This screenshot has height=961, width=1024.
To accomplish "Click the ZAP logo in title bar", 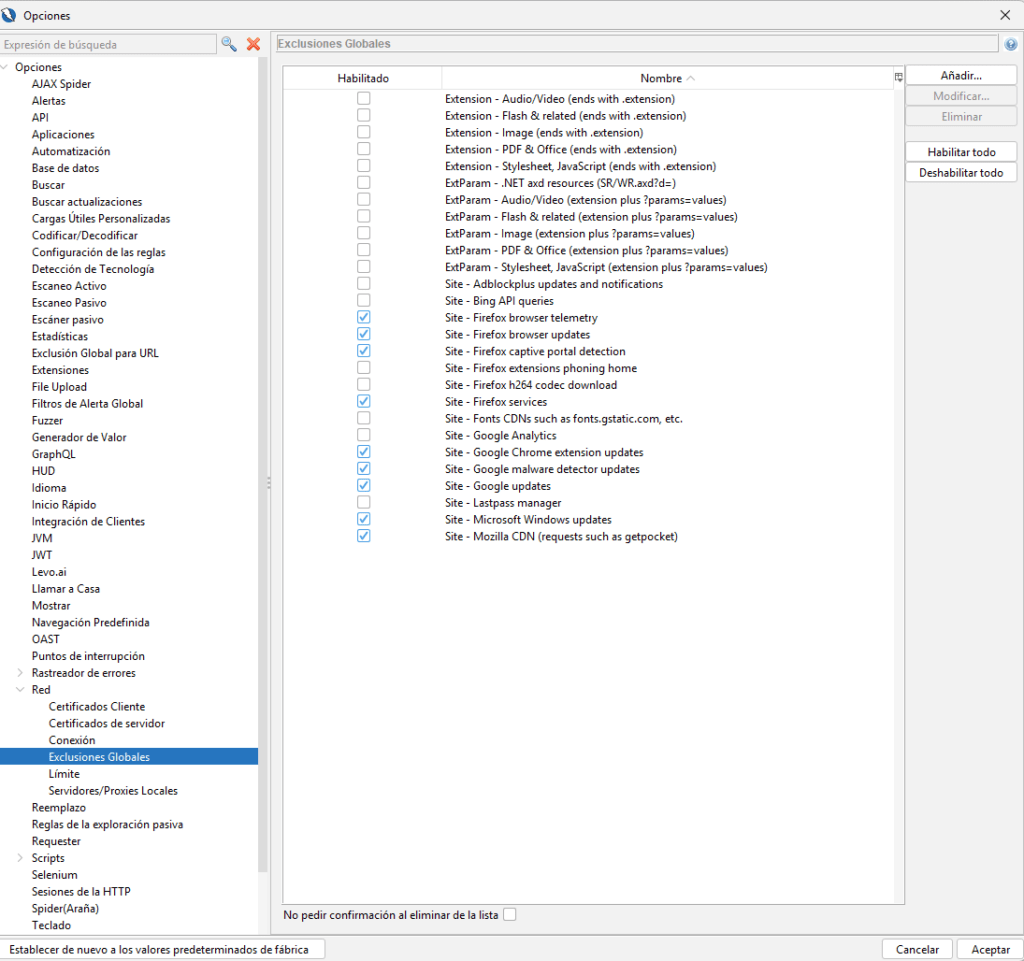I will [x=11, y=15].
